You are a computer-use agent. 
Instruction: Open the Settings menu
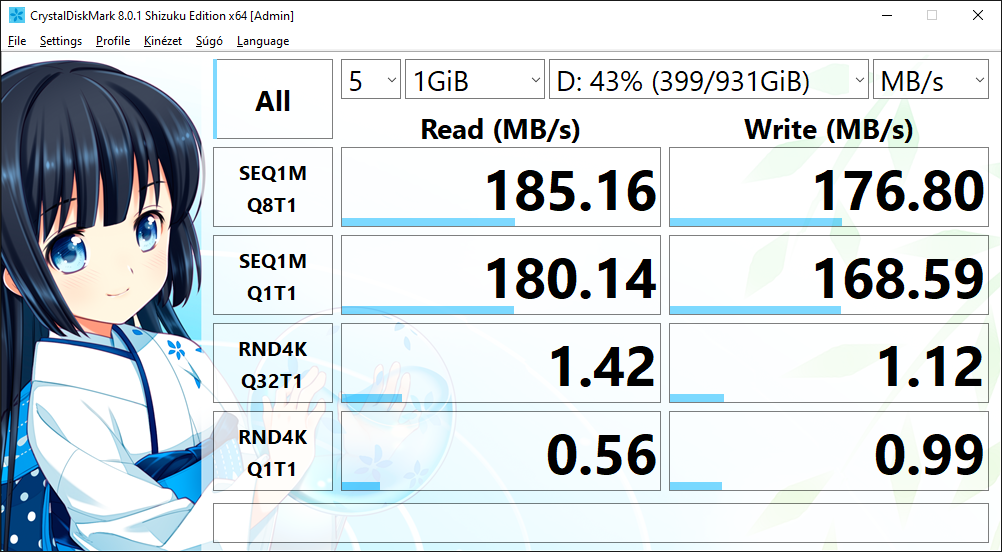61,41
